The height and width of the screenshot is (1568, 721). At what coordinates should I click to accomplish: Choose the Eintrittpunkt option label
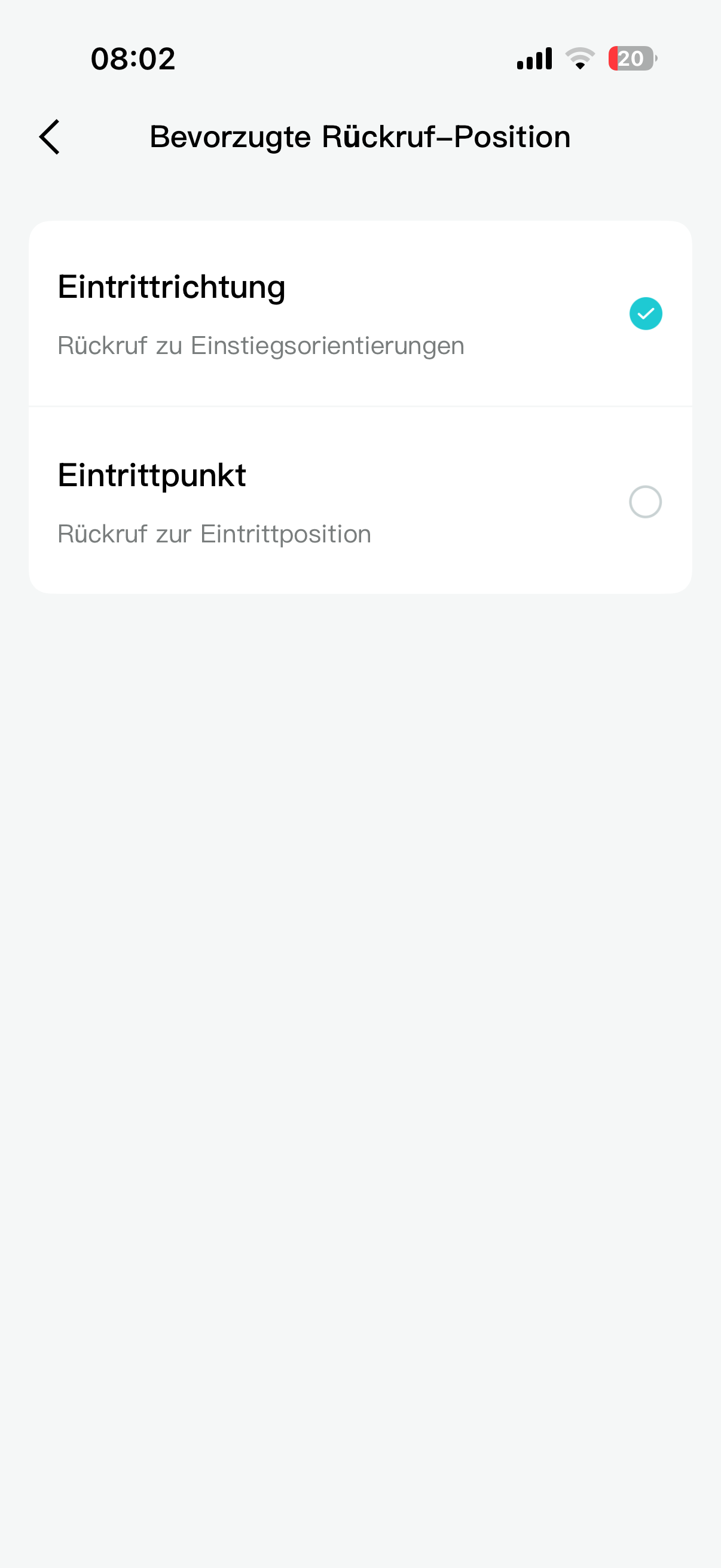click(x=152, y=475)
